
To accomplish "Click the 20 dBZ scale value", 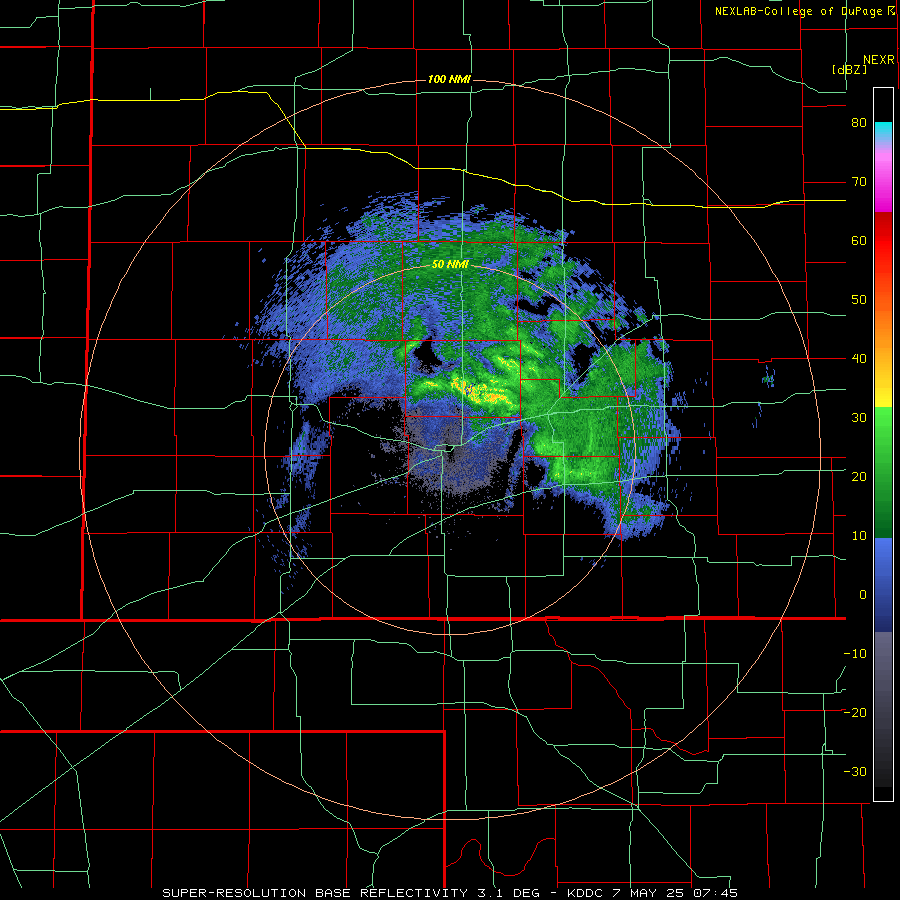I will click(859, 476).
